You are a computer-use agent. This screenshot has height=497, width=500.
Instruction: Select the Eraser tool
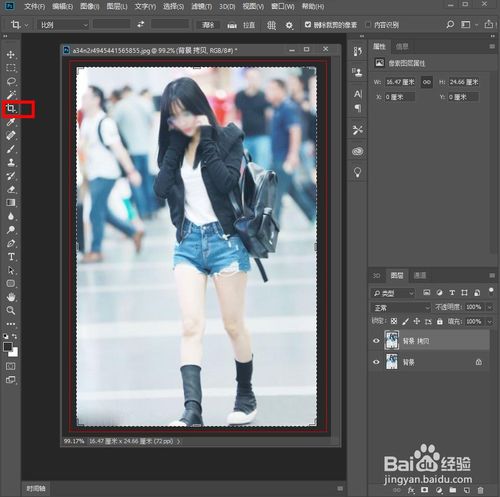click(x=11, y=189)
